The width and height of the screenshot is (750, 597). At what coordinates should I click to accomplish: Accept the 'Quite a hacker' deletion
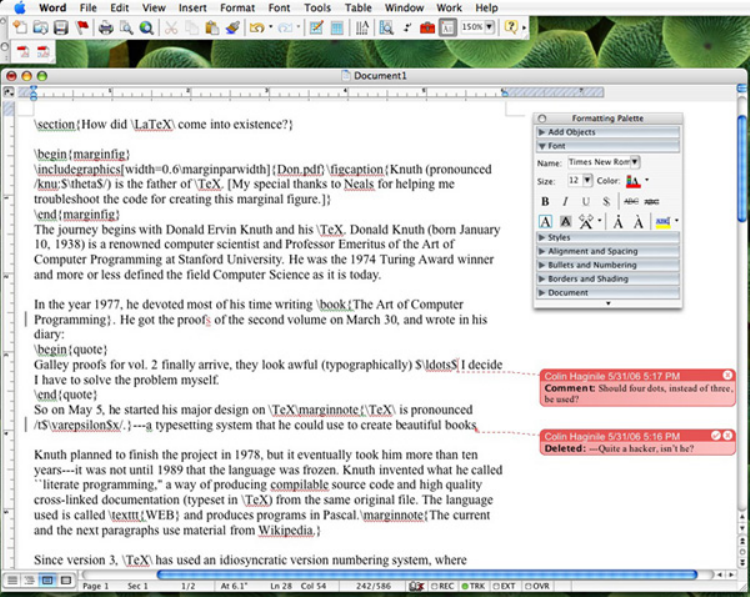coord(716,435)
